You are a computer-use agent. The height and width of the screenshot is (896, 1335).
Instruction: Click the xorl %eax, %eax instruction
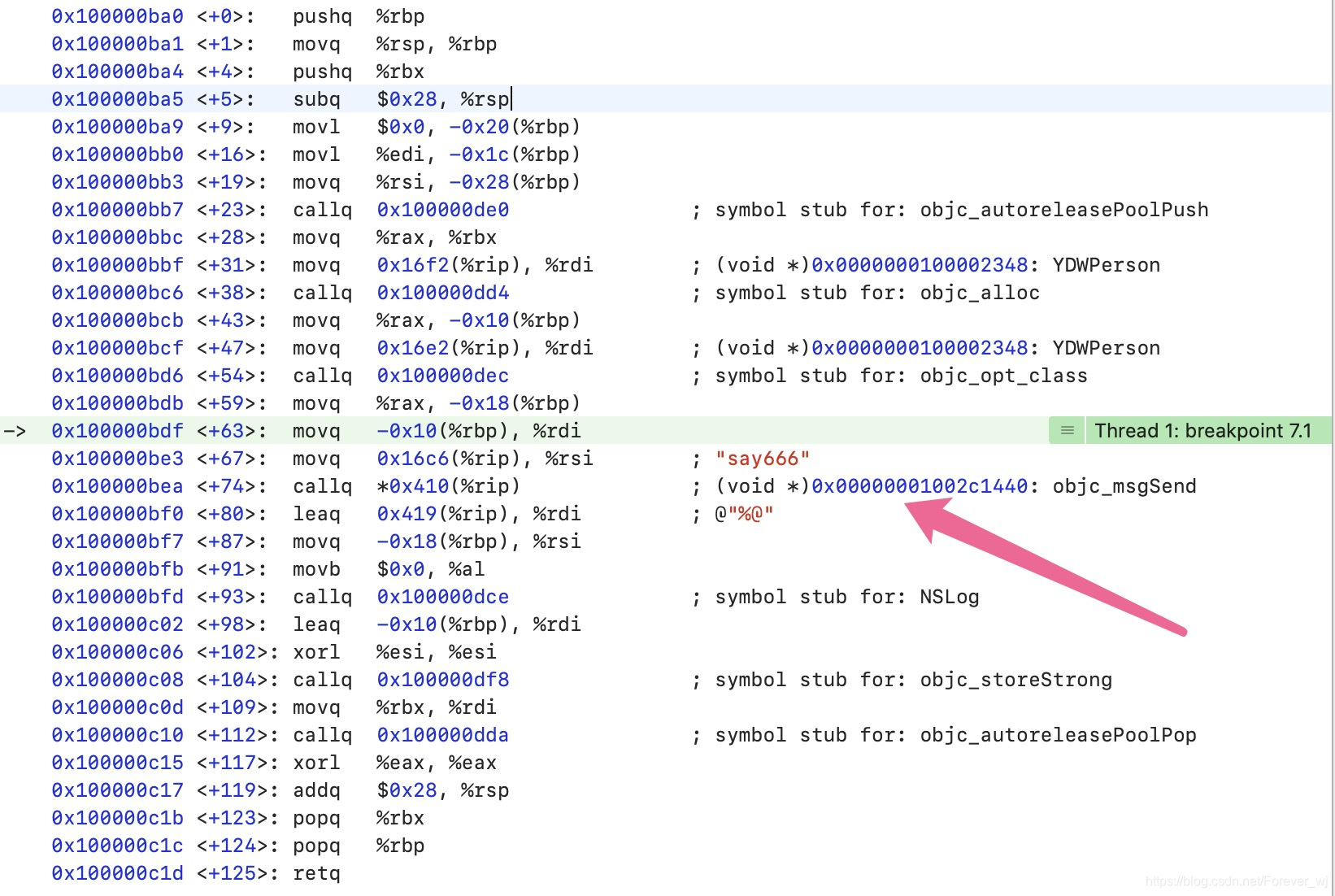pos(394,763)
